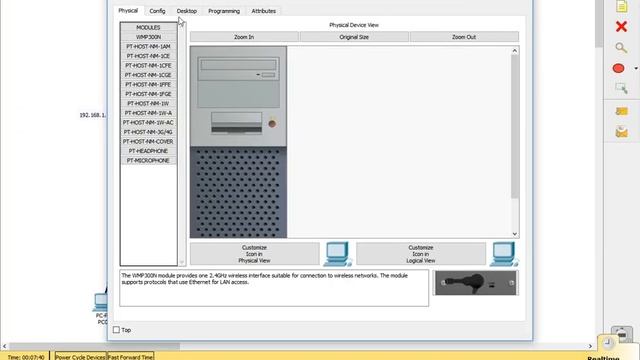The height and width of the screenshot is (360, 640).
Task: Open the Attributes tab
Action: [264, 11]
